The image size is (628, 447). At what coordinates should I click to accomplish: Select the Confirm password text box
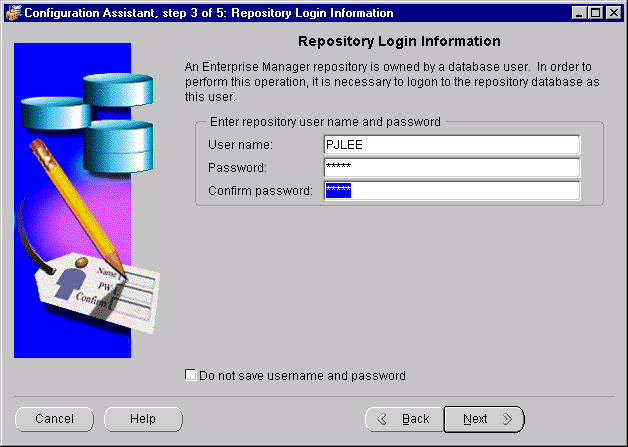(452, 190)
